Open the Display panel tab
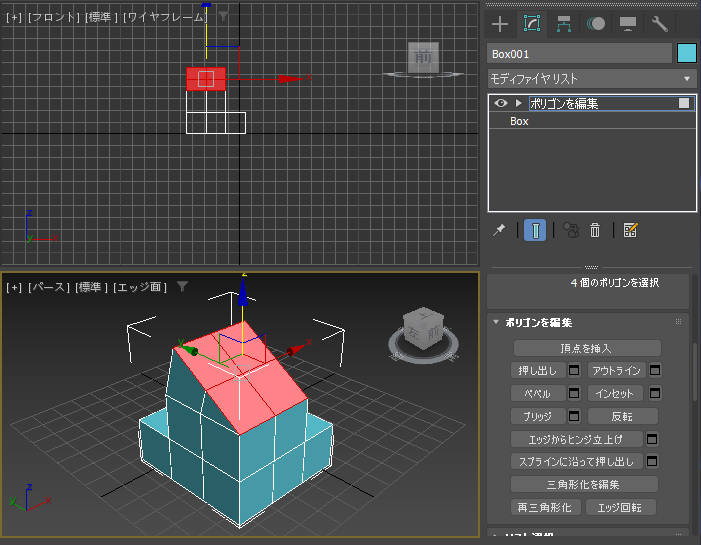 click(628, 24)
